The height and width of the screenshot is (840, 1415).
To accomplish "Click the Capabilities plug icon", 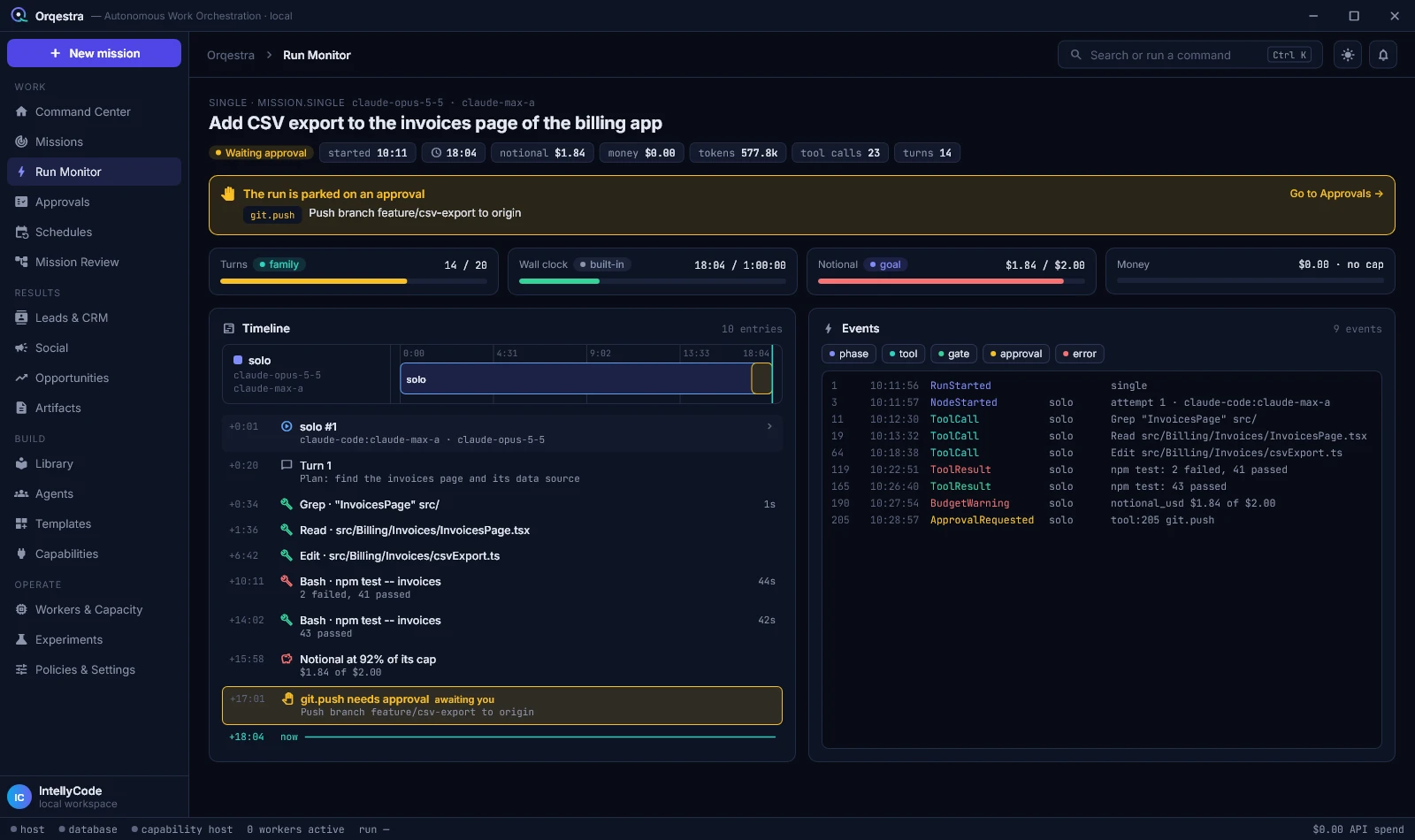I will [x=22, y=554].
